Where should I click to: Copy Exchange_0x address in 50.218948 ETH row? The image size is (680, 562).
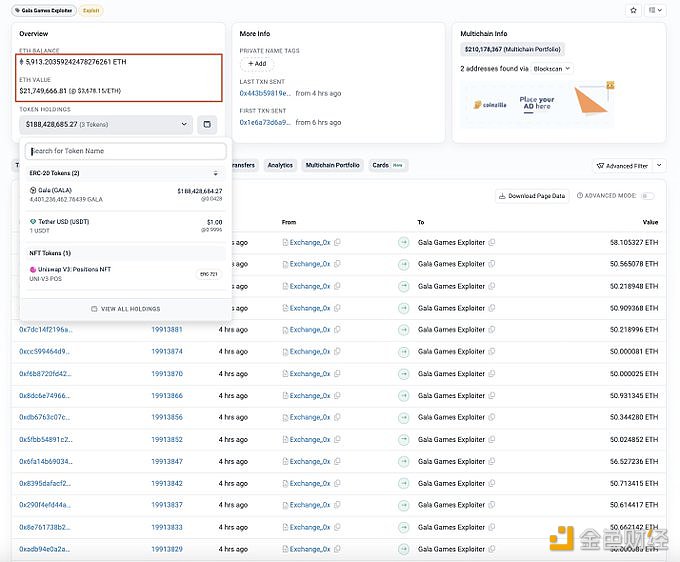tap(337, 286)
